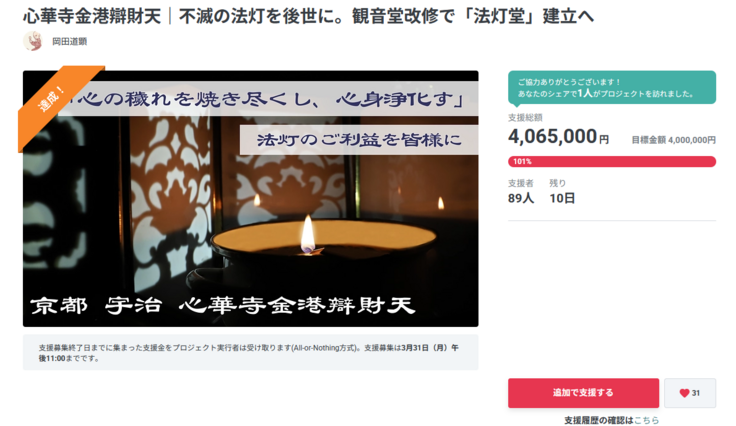
Task: Click the All-or-Nothing notice box
Action: click(251, 352)
